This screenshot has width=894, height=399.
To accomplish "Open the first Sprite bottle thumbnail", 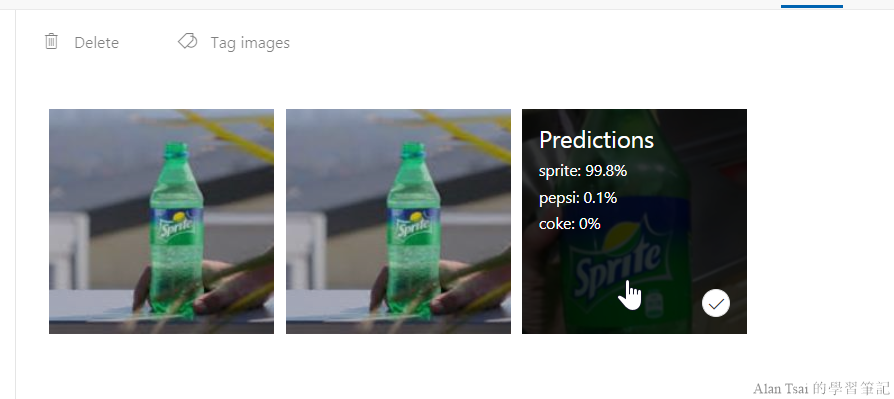I will tap(161, 221).
